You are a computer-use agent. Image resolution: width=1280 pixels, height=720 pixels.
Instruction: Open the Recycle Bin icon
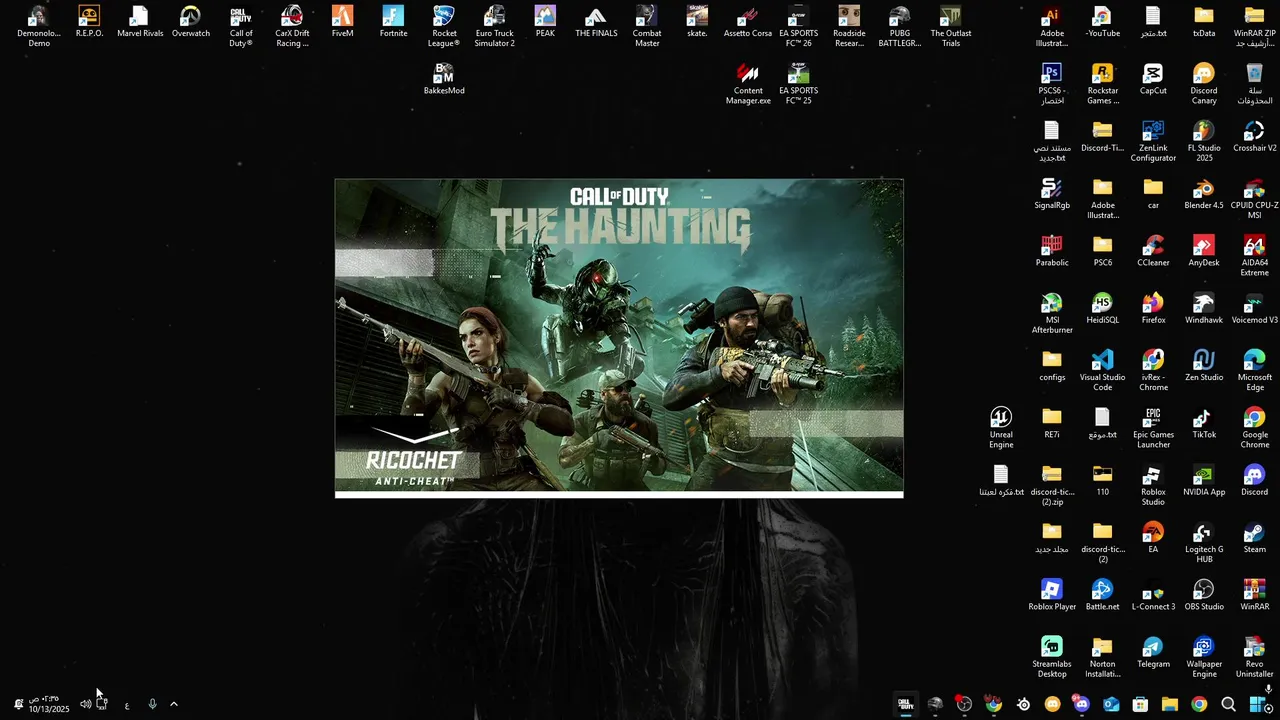tap(1254, 84)
